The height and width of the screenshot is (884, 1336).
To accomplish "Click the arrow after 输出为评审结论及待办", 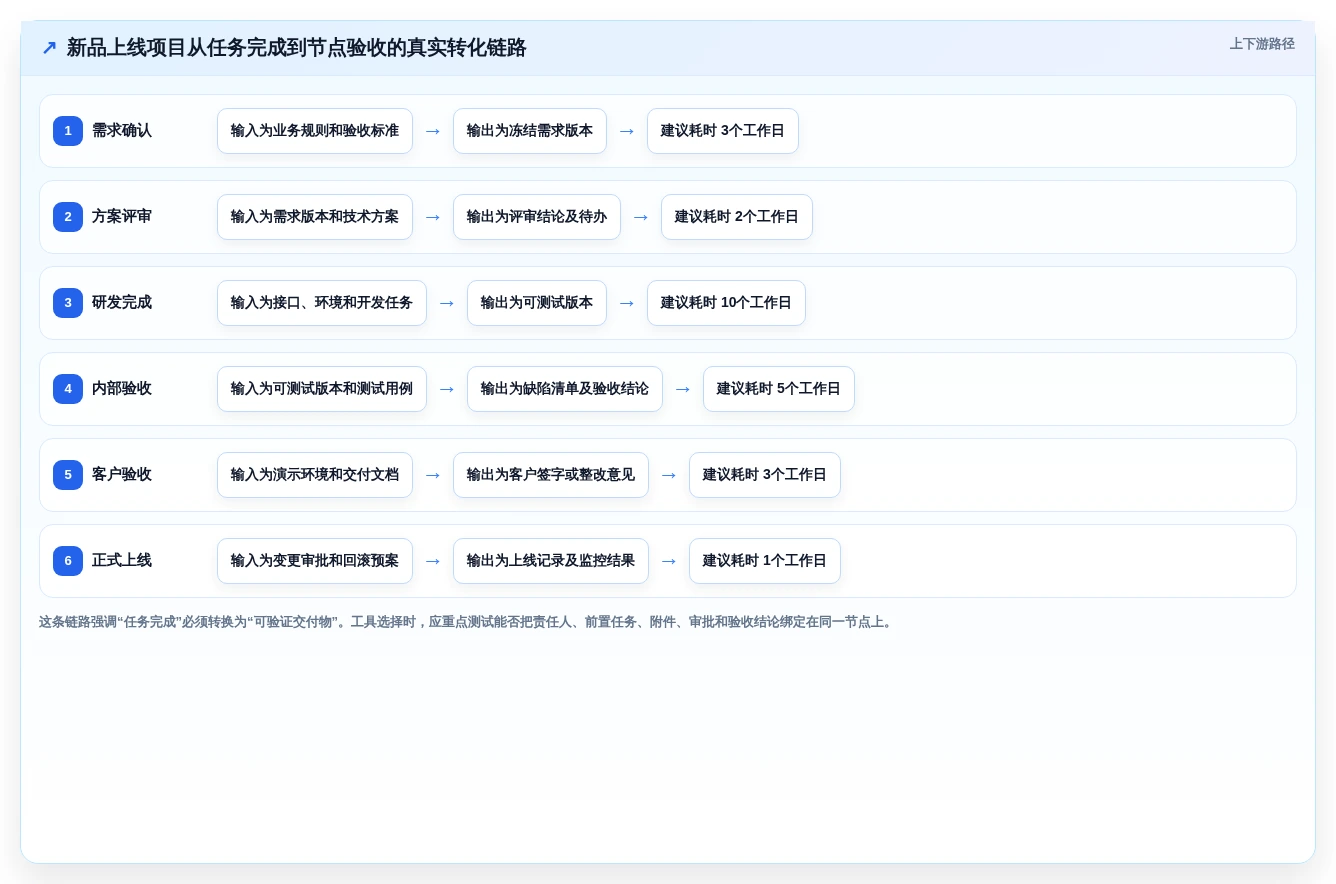I will pos(641,217).
